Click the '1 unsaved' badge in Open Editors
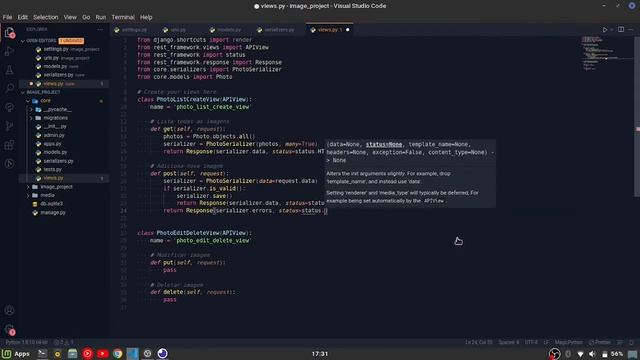 [71, 41]
